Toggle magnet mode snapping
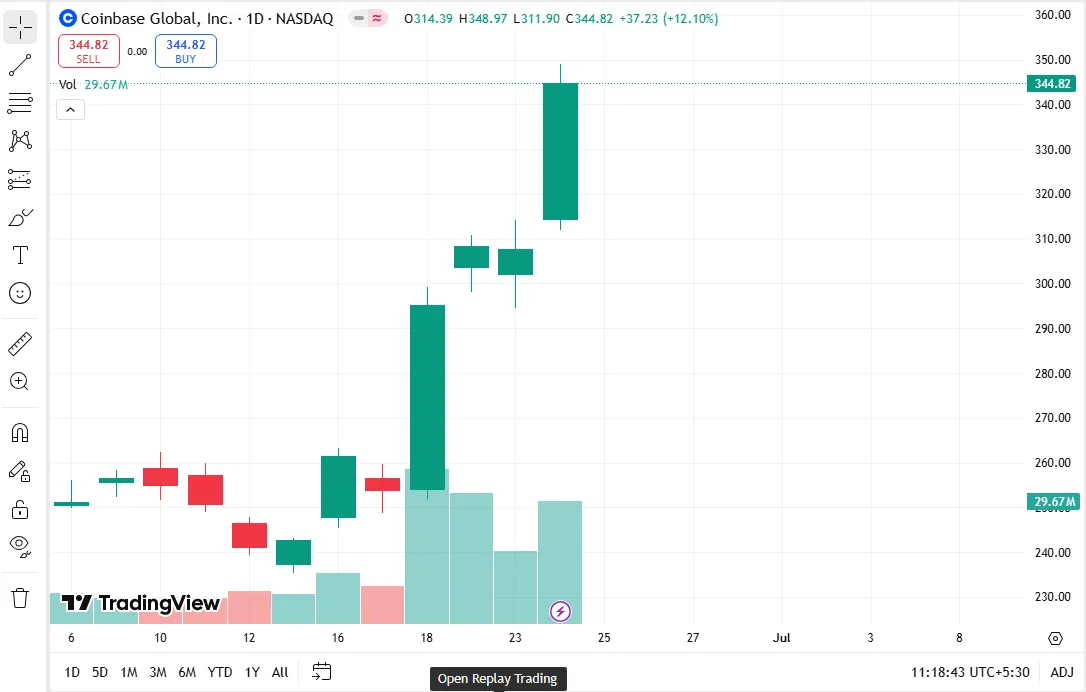The height and width of the screenshot is (692, 1086). click(20, 432)
